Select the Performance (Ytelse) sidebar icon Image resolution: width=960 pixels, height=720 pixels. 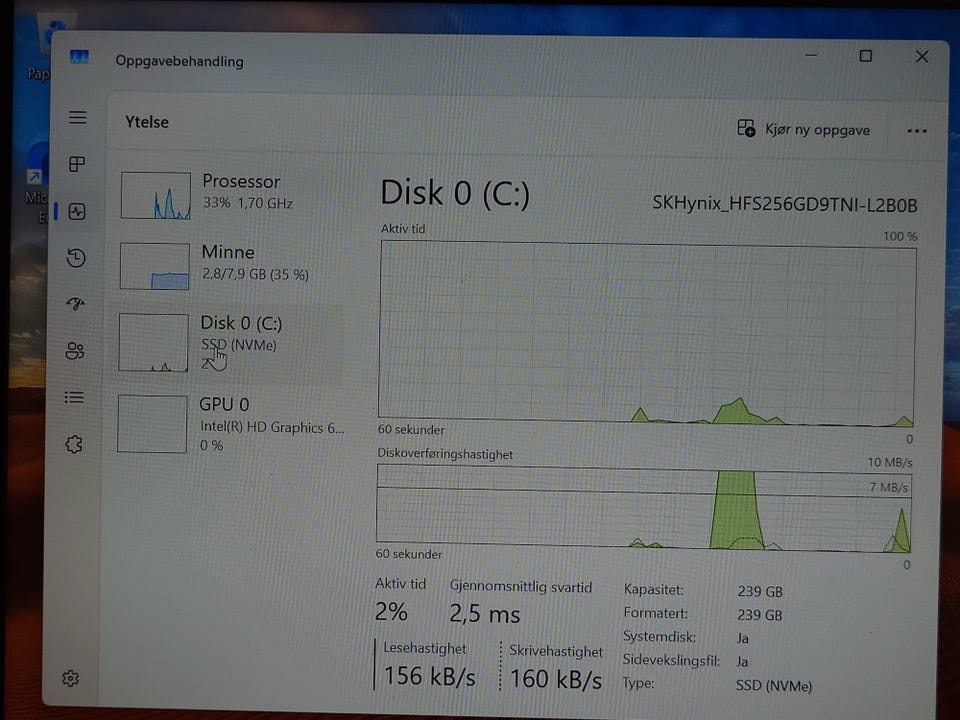[x=77, y=212]
